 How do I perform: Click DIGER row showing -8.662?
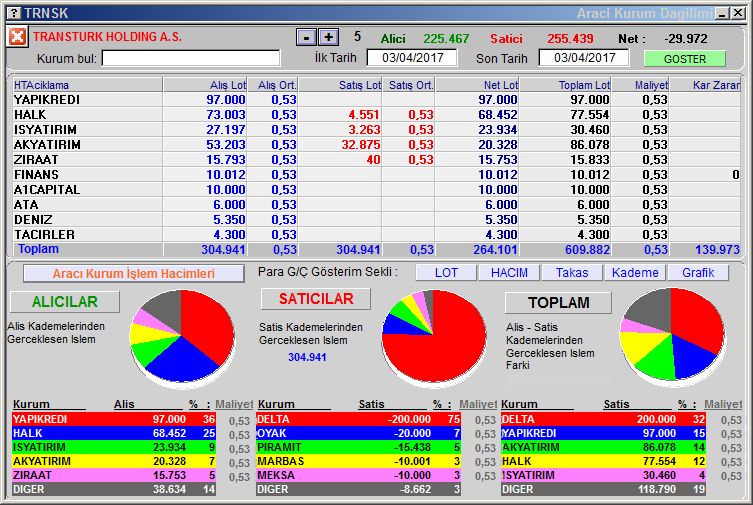pos(358,489)
